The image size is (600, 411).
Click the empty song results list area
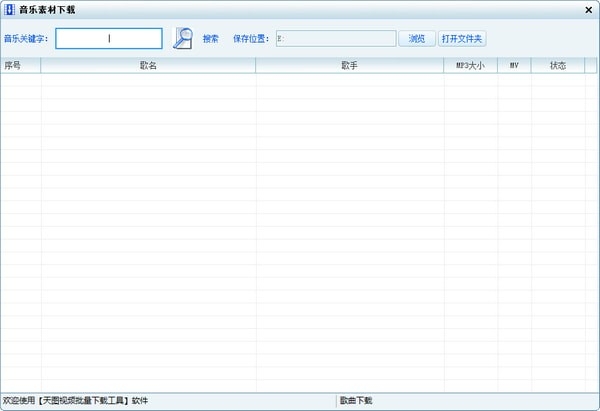pos(299,233)
